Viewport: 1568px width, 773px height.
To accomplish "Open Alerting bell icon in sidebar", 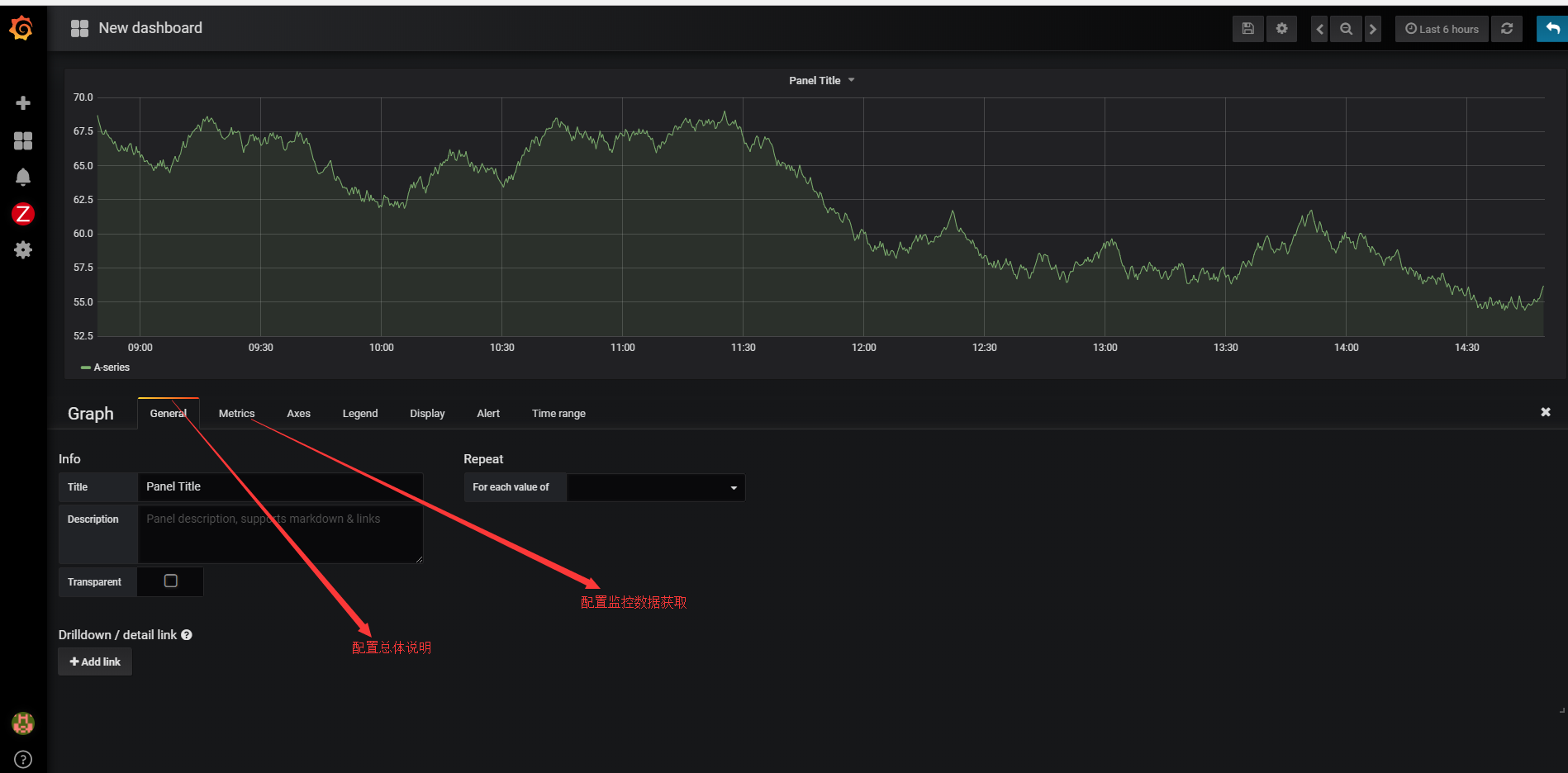I will click(x=23, y=178).
